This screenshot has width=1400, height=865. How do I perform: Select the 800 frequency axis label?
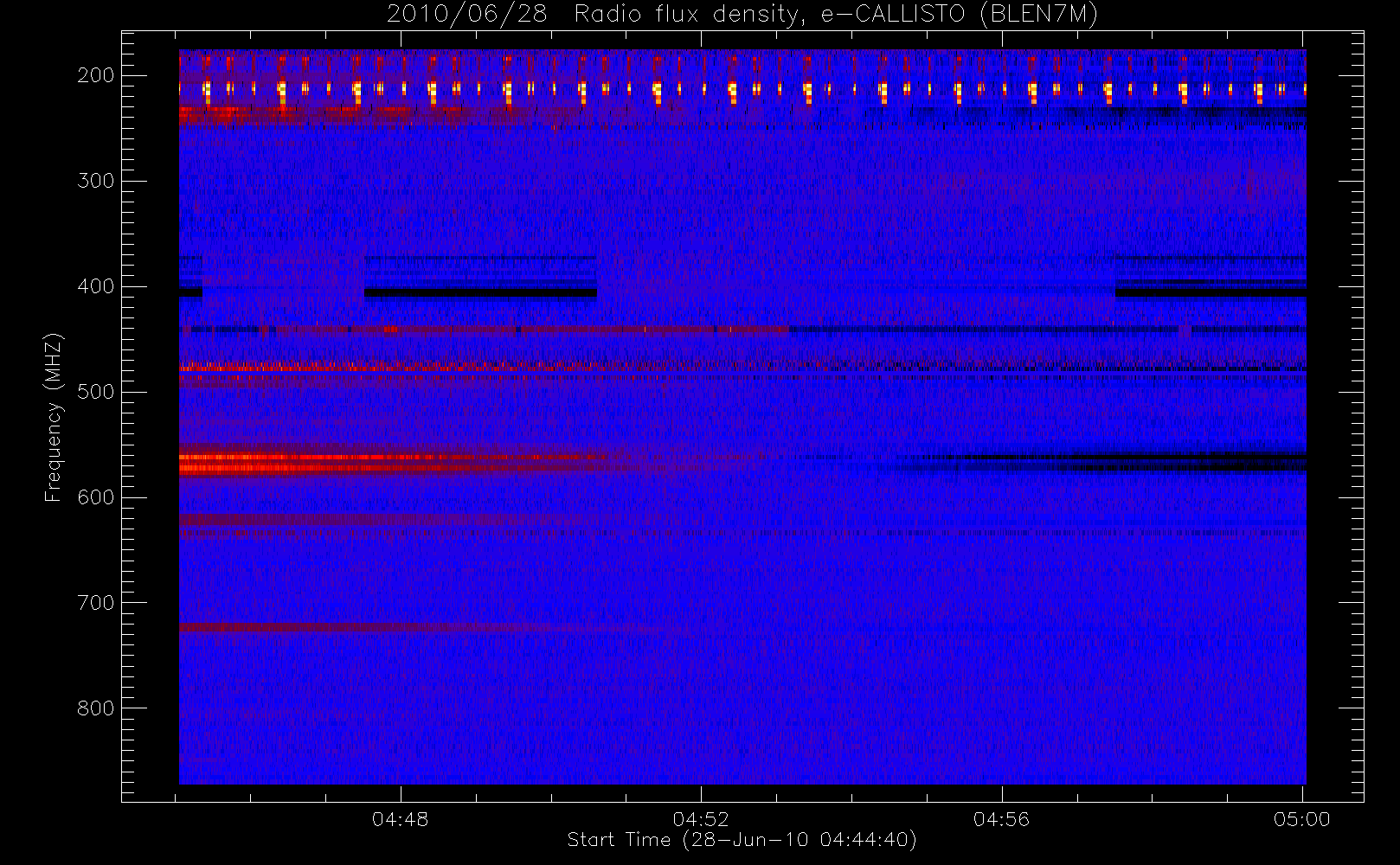pyautogui.click(x=96, y=709)
